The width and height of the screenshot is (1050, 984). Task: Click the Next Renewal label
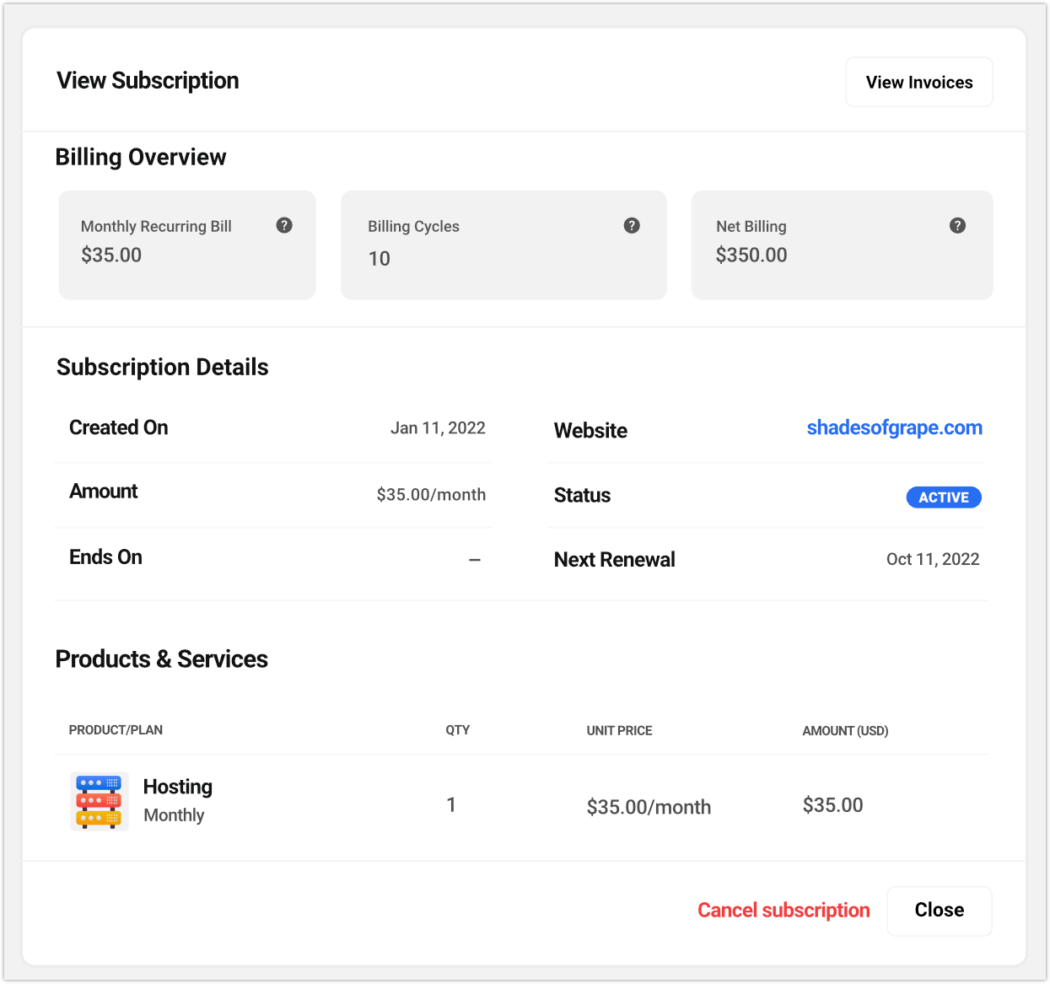coord(614,559)
